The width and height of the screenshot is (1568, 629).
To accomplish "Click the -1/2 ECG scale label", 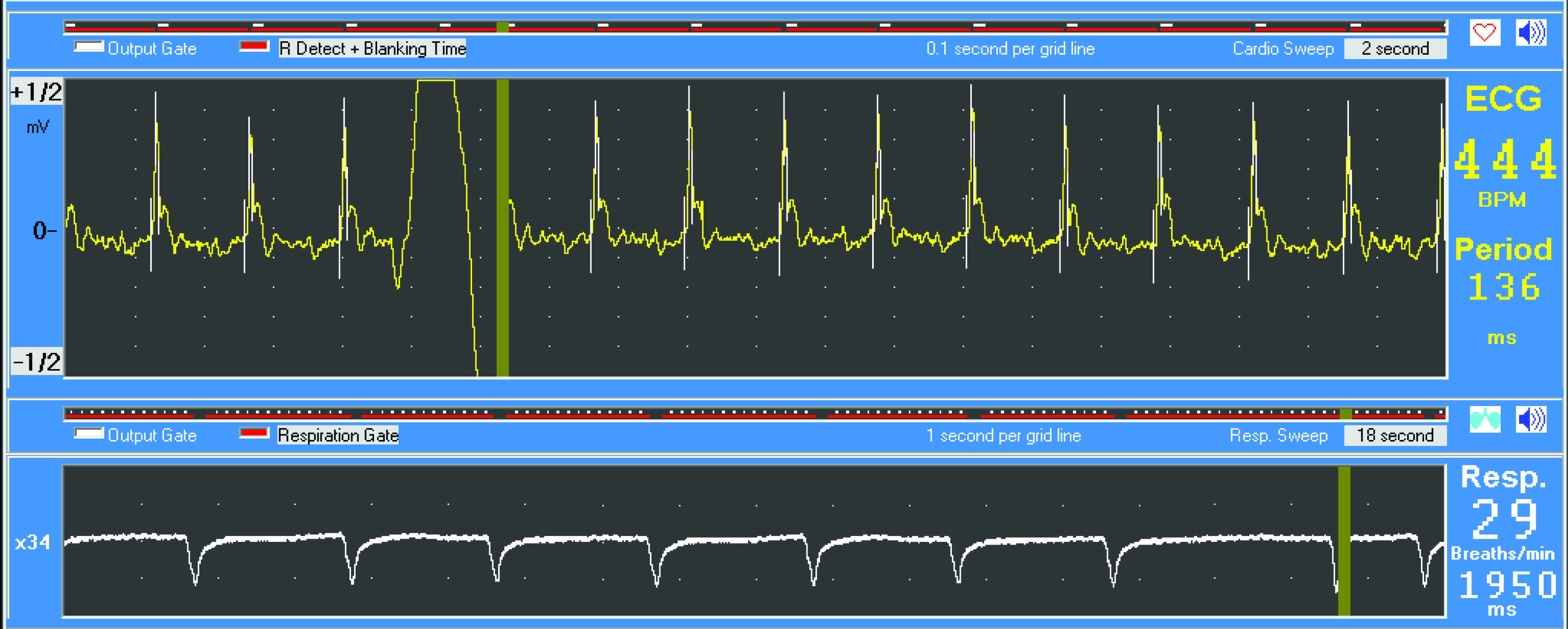I will coord(37,362).
